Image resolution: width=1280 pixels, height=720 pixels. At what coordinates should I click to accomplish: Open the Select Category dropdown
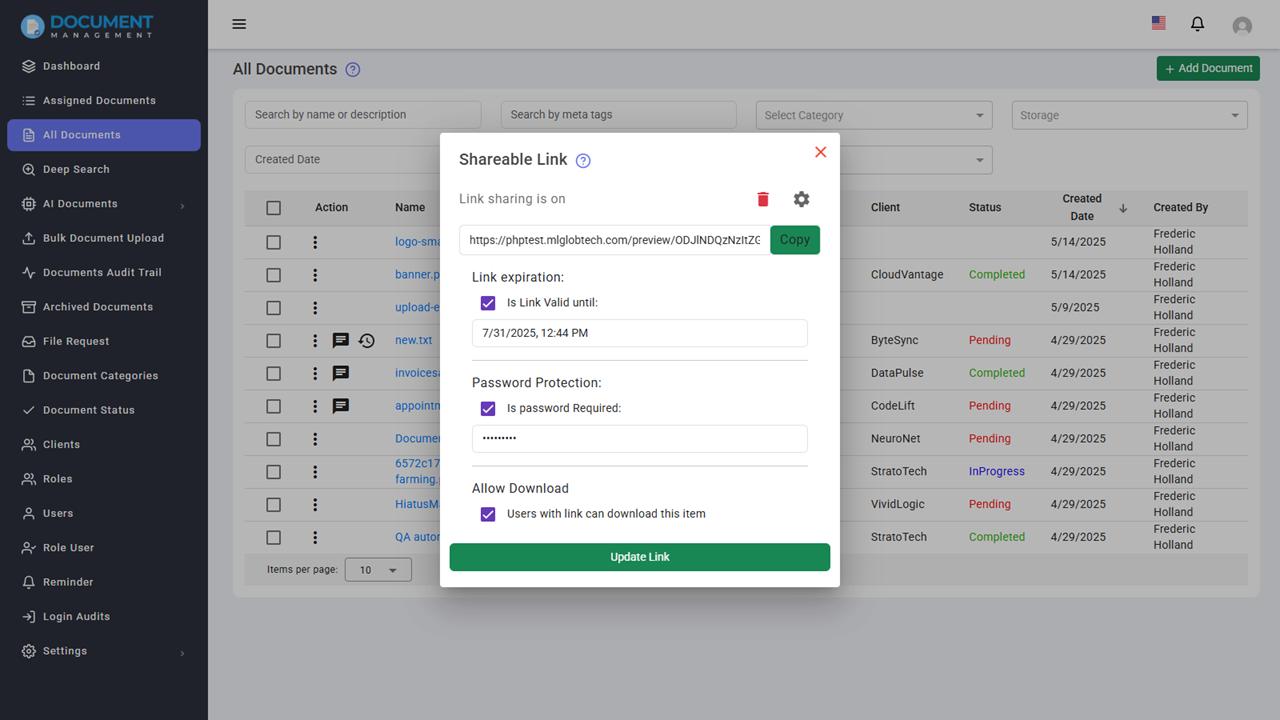point(874,115)
